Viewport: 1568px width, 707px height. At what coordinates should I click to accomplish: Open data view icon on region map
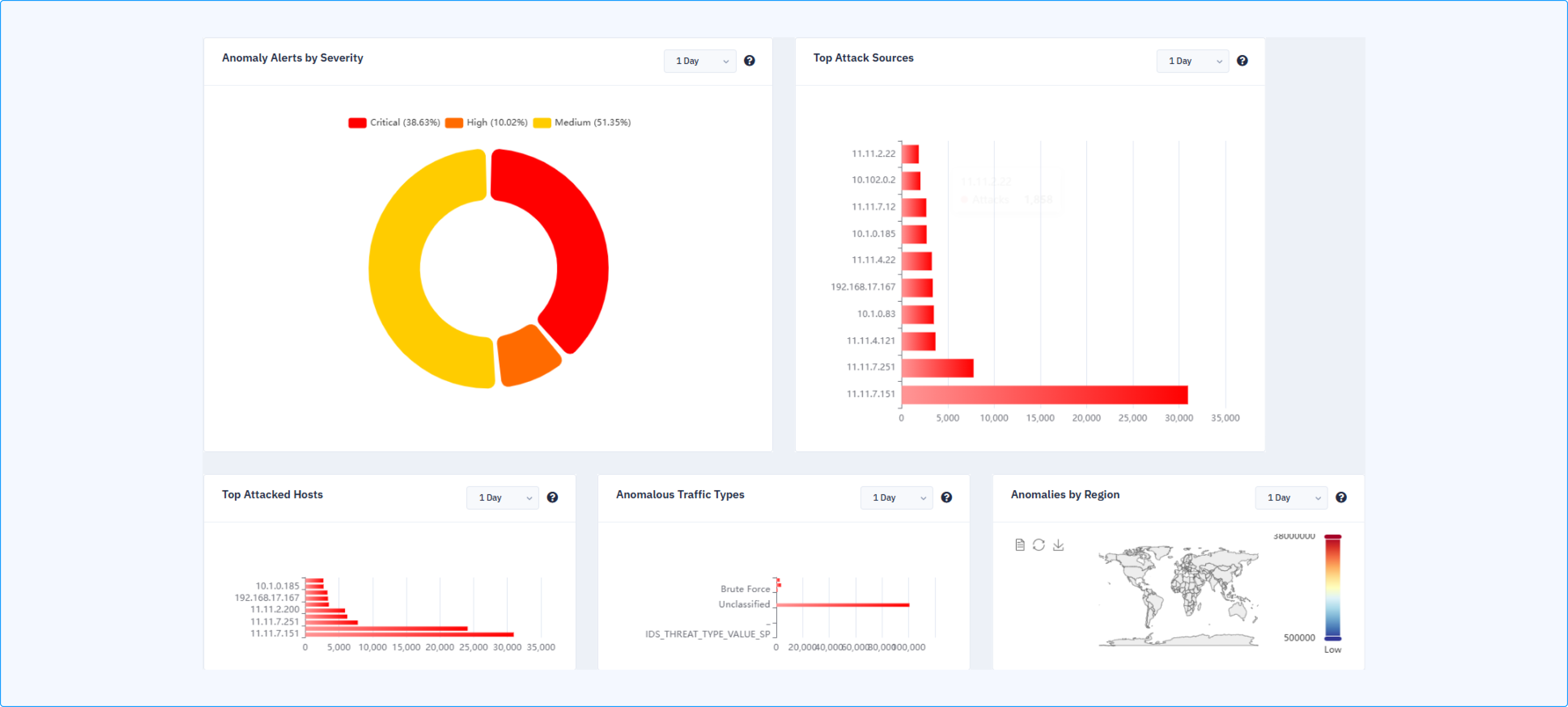point(1020,544)
